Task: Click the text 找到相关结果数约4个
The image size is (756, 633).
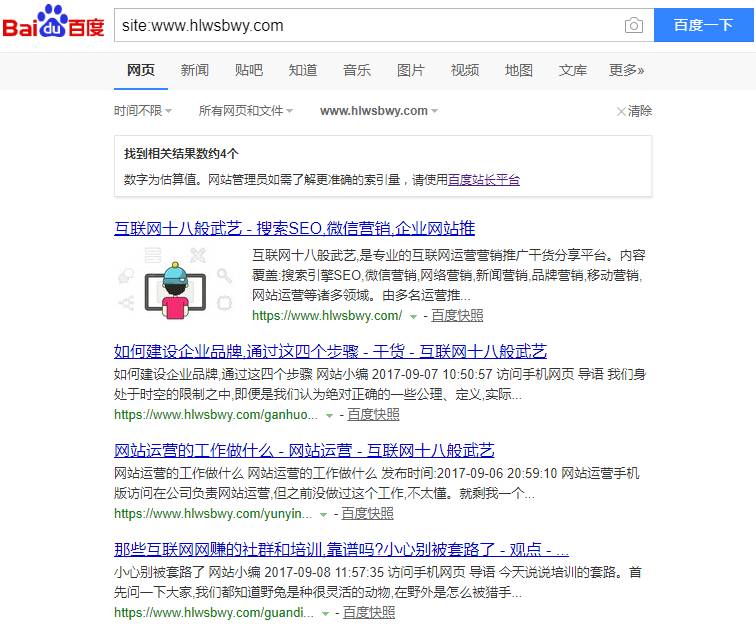Action: (x=181, y=154)
